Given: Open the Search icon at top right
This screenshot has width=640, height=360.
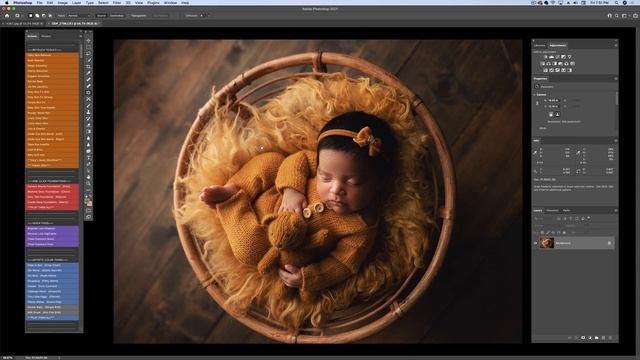Looking at the screenshot, I should 616,16.
